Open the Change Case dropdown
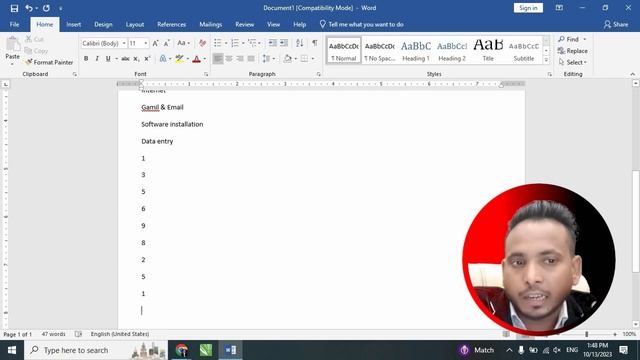Screen dimensions: 640x360 pyautogui.click(x=184, y=43)
